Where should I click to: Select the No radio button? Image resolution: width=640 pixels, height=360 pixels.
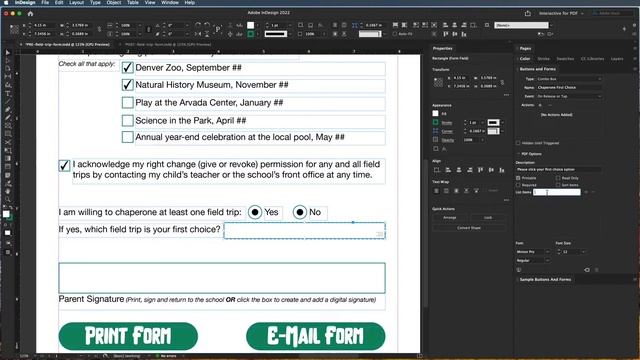(x=300, y=212)
